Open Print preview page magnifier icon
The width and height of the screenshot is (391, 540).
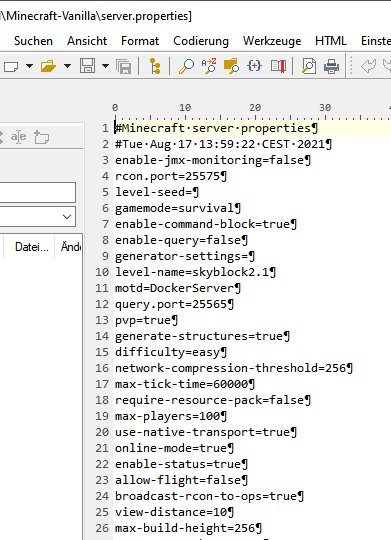309,66
